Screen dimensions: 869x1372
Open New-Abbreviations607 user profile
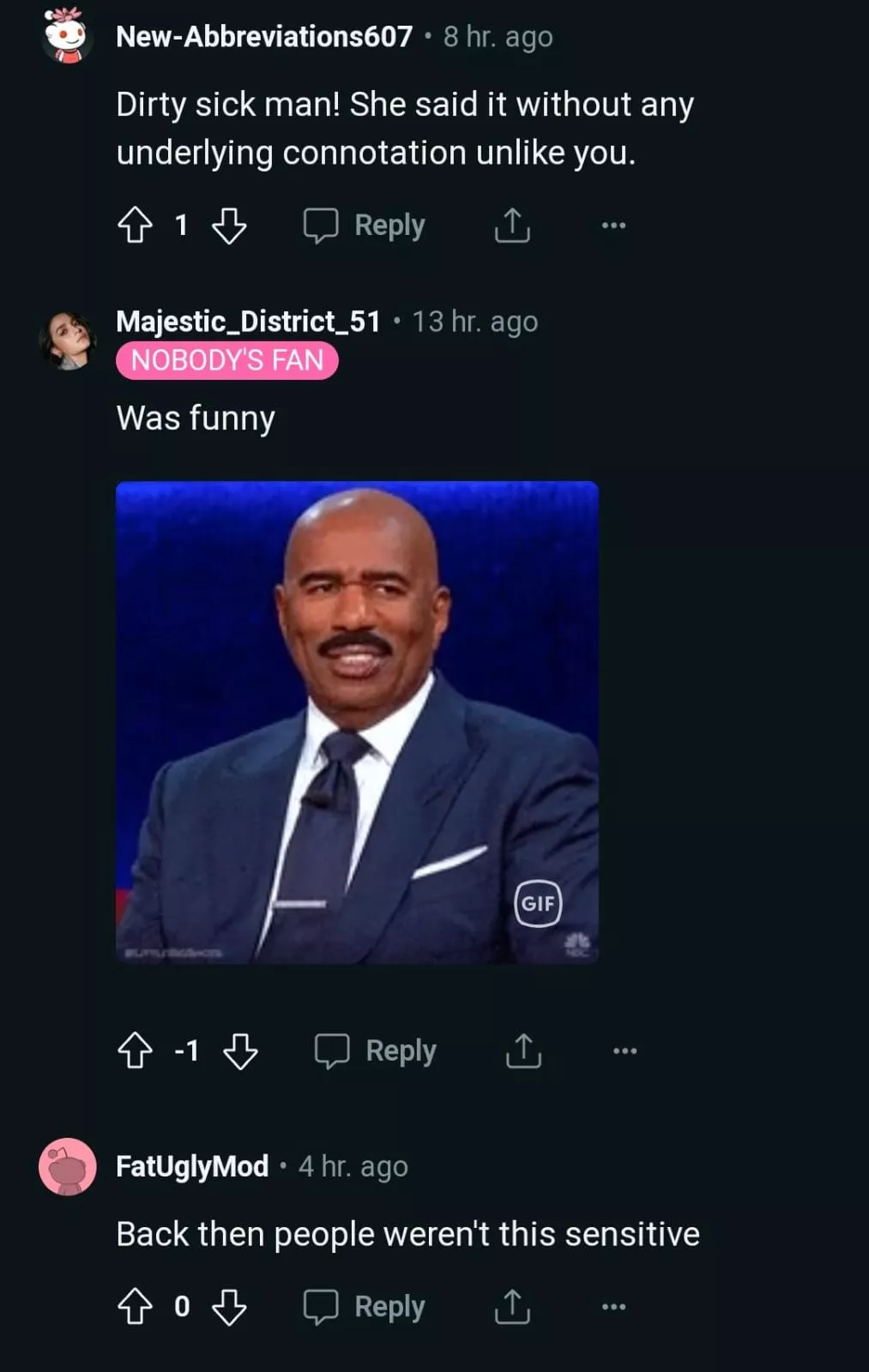click(x=264, y=37)
